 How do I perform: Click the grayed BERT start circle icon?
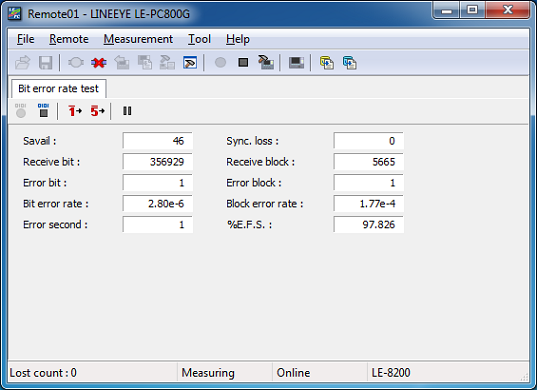click(x=21, y=111)
